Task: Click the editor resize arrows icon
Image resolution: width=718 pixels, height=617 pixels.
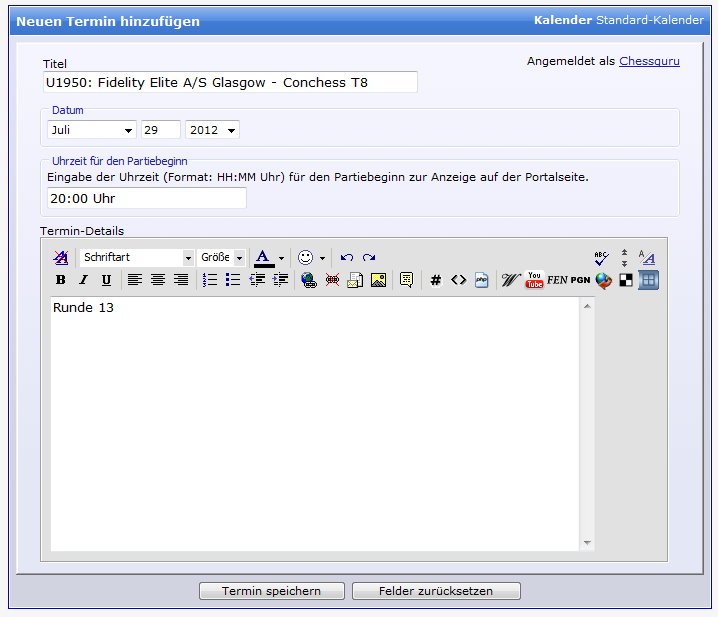Action: pyautogui.click(x=624, y=258)
